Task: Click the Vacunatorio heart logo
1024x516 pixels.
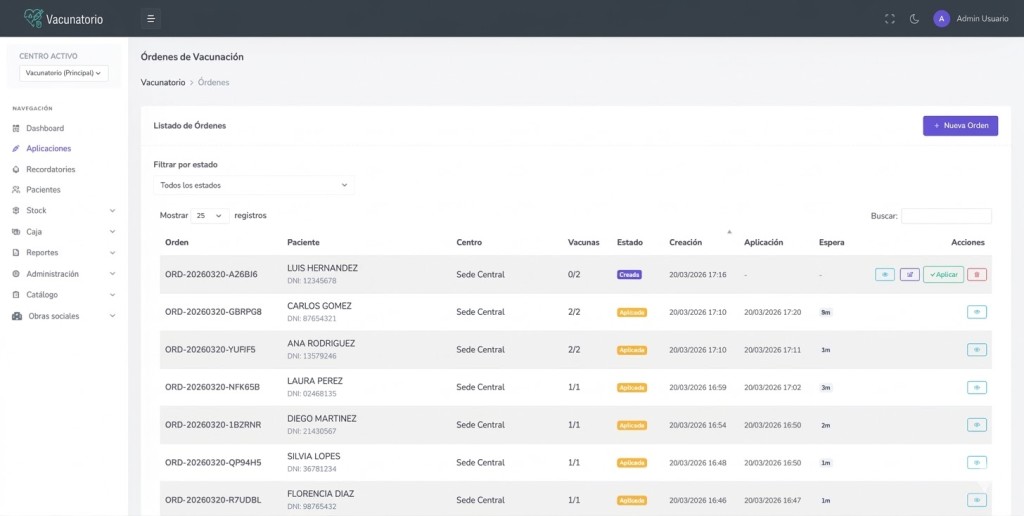Action: click(x=33, y=18)
